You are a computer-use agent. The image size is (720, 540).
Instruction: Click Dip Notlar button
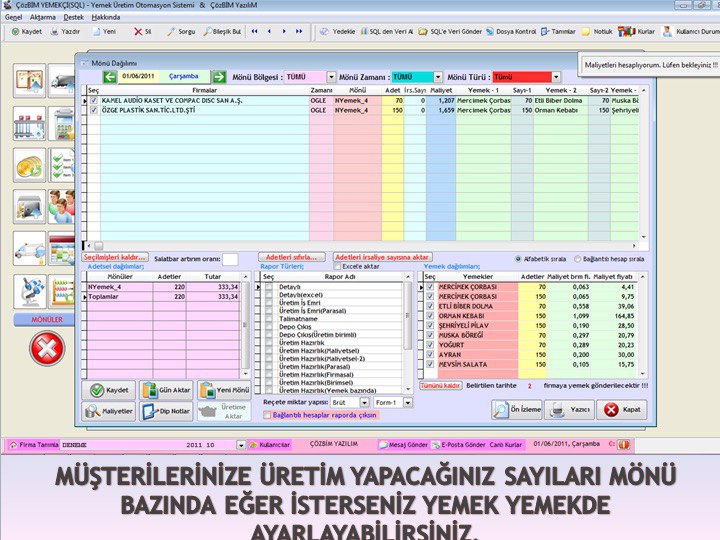(166, 410)
